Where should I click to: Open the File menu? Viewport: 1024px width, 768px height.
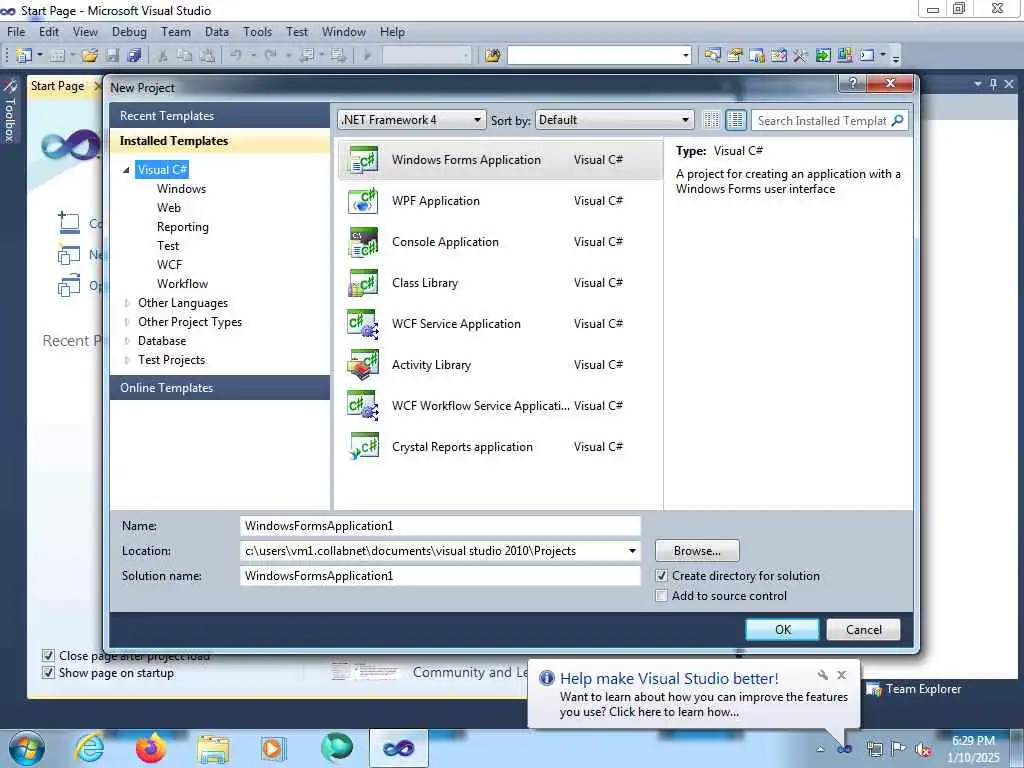(16, 32)
